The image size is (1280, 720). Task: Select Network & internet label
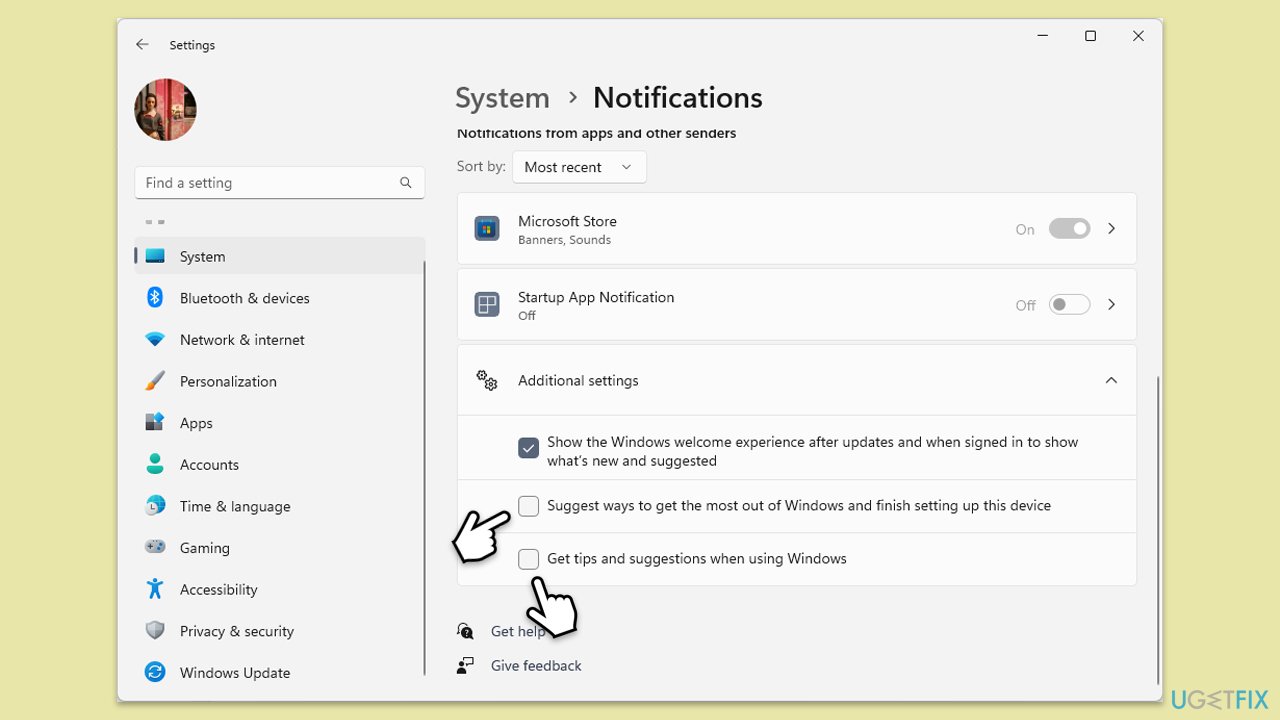[242, 340]
